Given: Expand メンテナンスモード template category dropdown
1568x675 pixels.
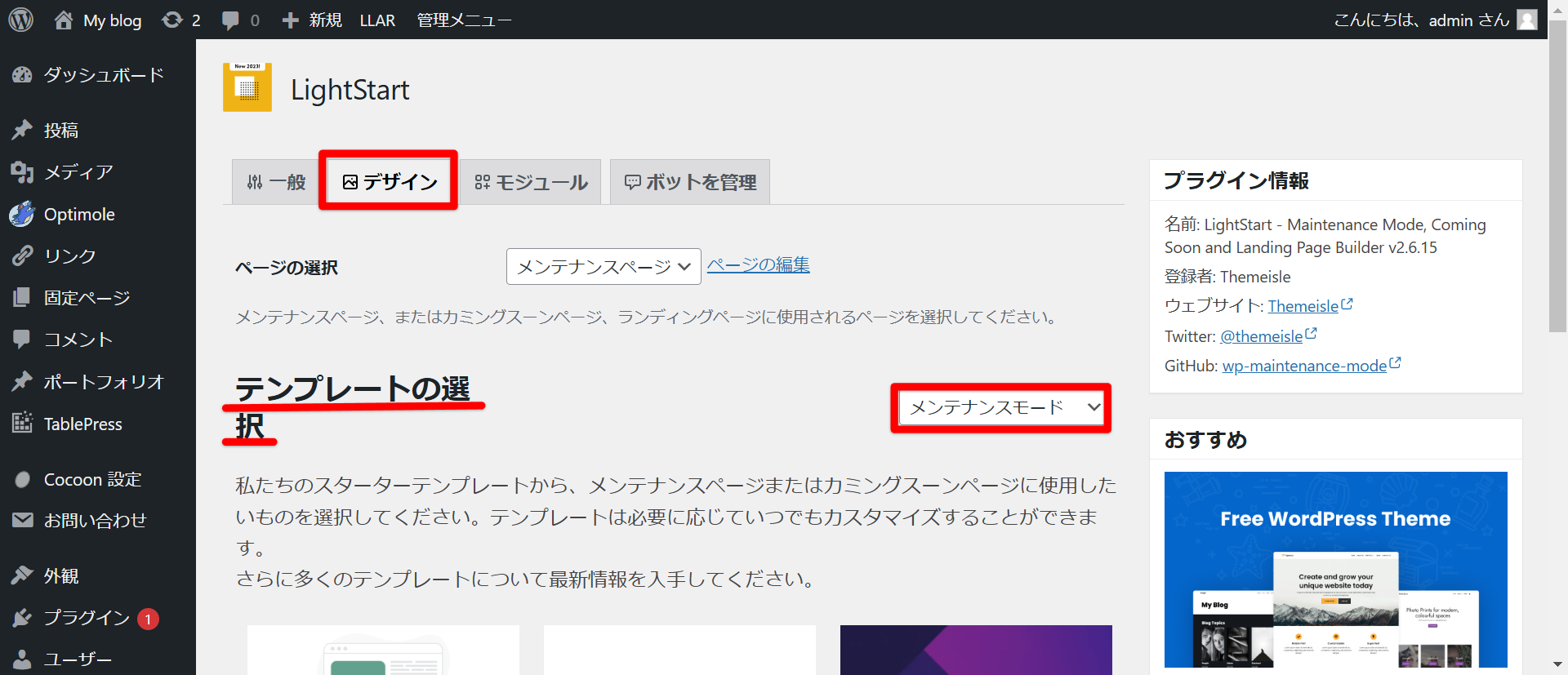Looking at the screenshot, I should tap(1001, 407).
